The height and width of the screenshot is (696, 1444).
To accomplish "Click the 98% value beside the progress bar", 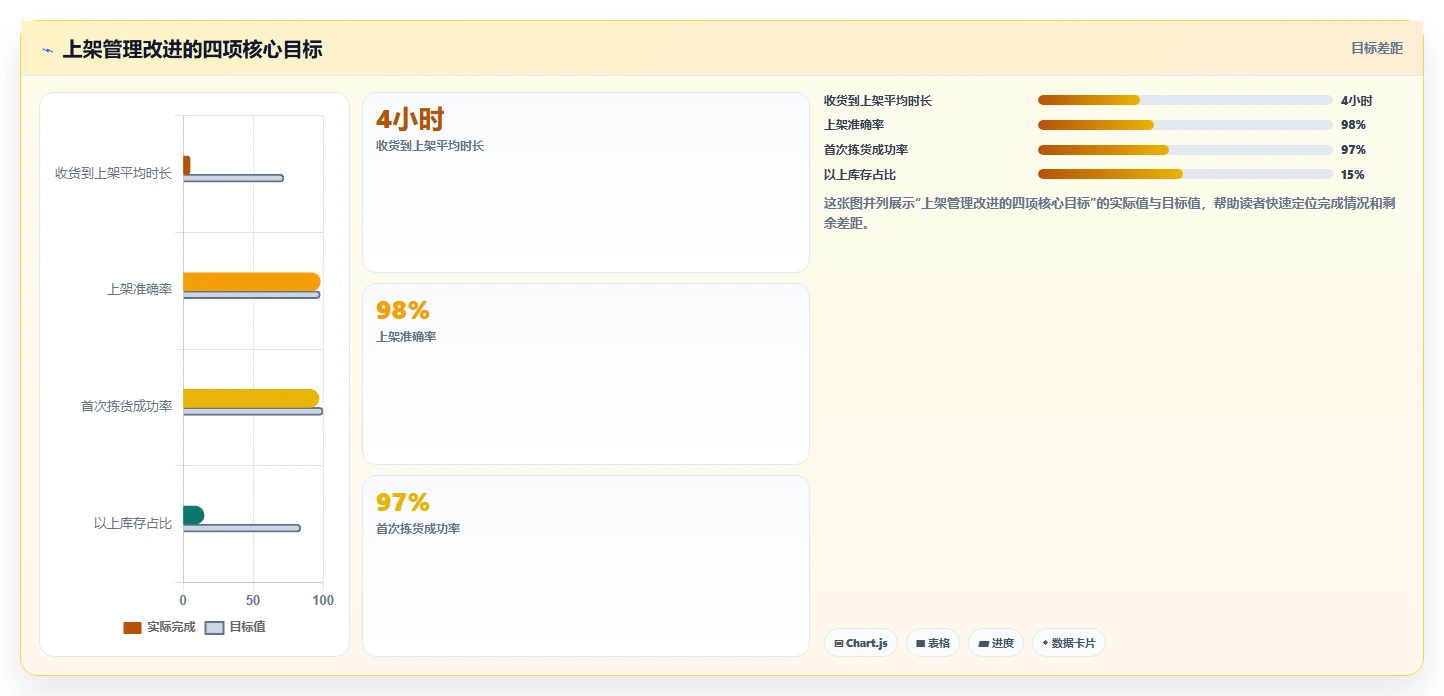I will 1353,125.
